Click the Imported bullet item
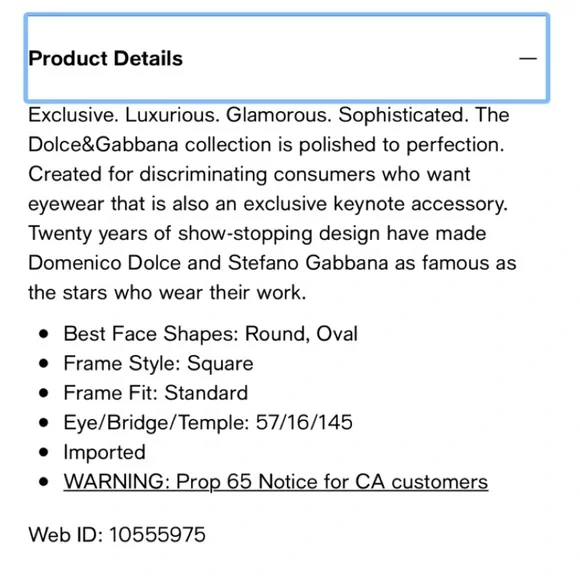 (104, 452)
